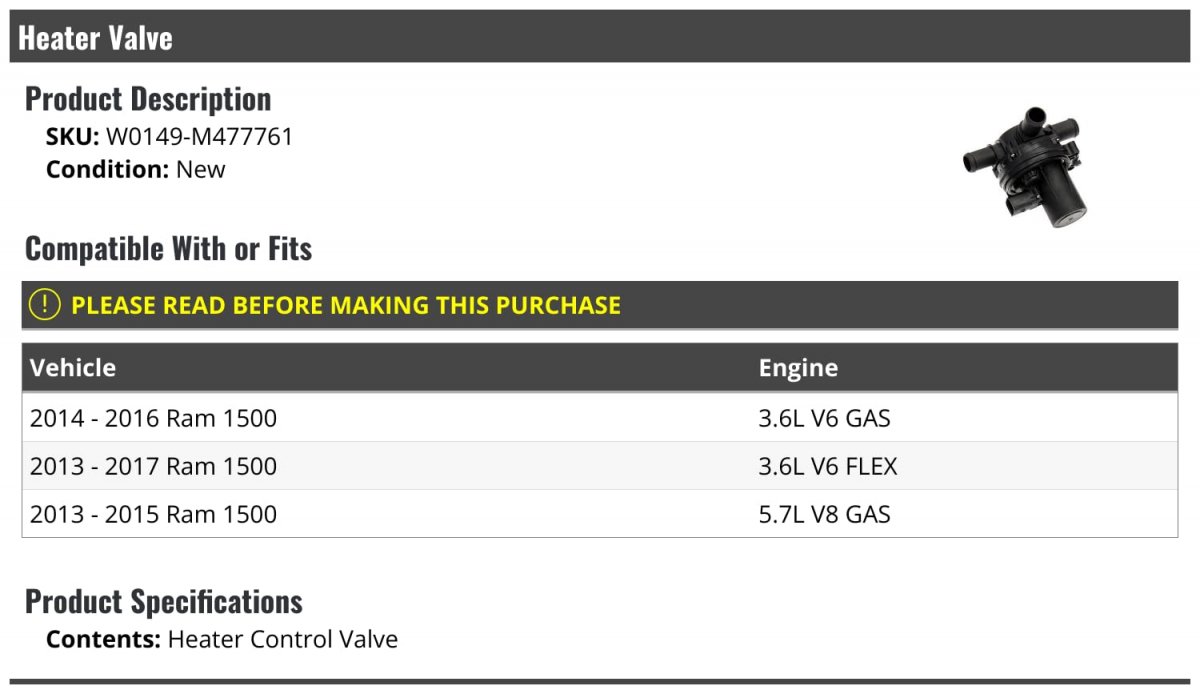Click the PLEASE READ BEFORE MAKING THIS PURCHASE banner
The image size is (1200, 694).
[x=600, y=305]
